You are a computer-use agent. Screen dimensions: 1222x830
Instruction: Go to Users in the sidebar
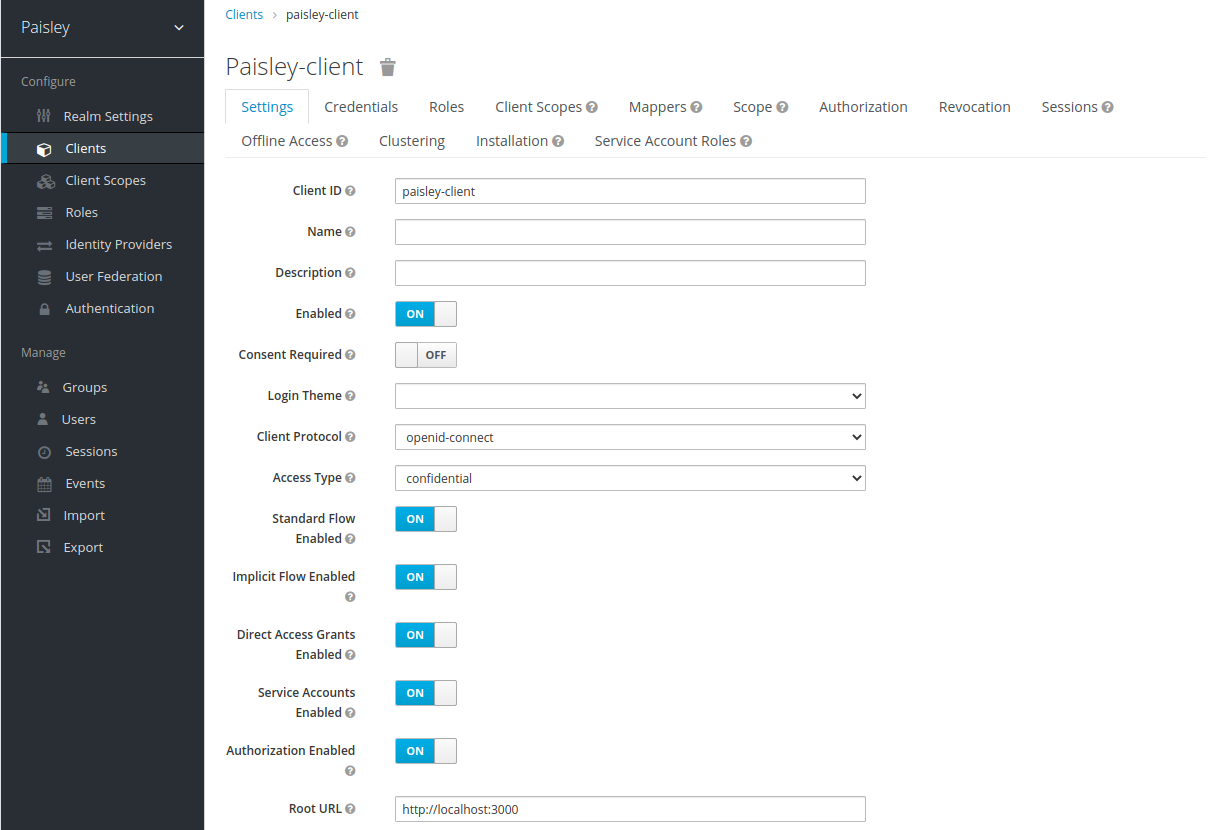(78, 420)
